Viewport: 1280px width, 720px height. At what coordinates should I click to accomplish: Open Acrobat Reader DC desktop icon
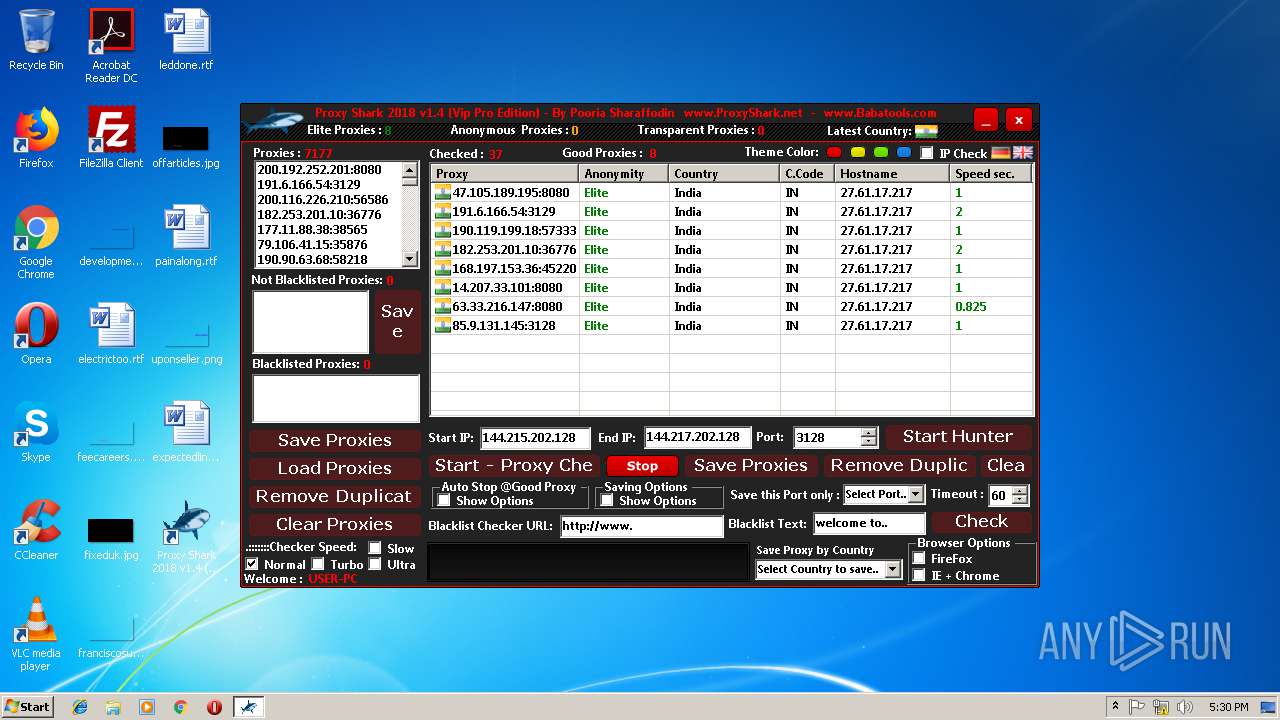coord(111,46)
